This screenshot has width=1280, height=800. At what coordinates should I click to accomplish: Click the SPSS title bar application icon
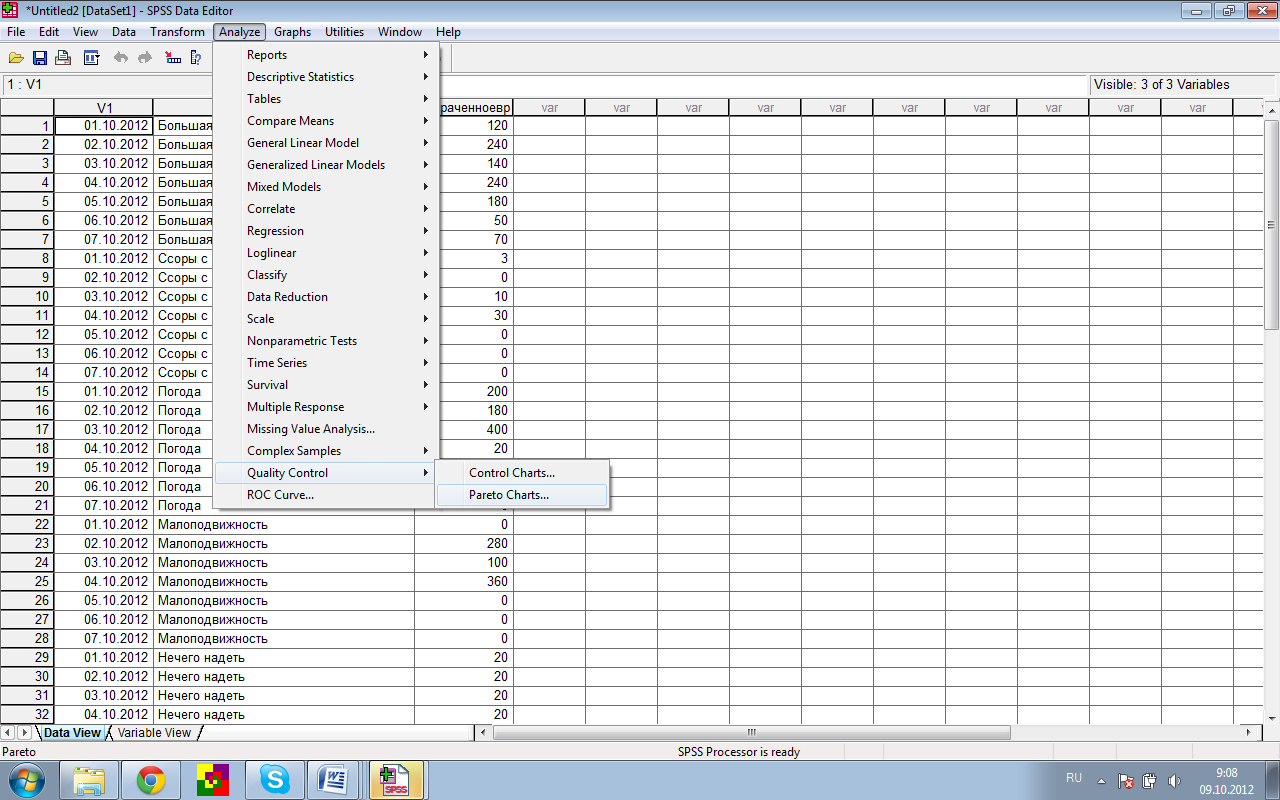[10, 10]
